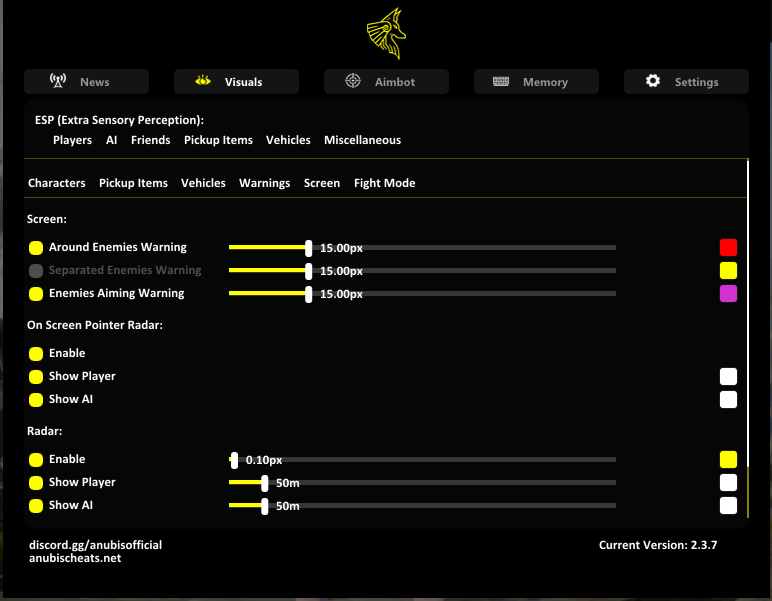
Task: Select Pickup Items sub-tab below divider
Action: (133, 183)
